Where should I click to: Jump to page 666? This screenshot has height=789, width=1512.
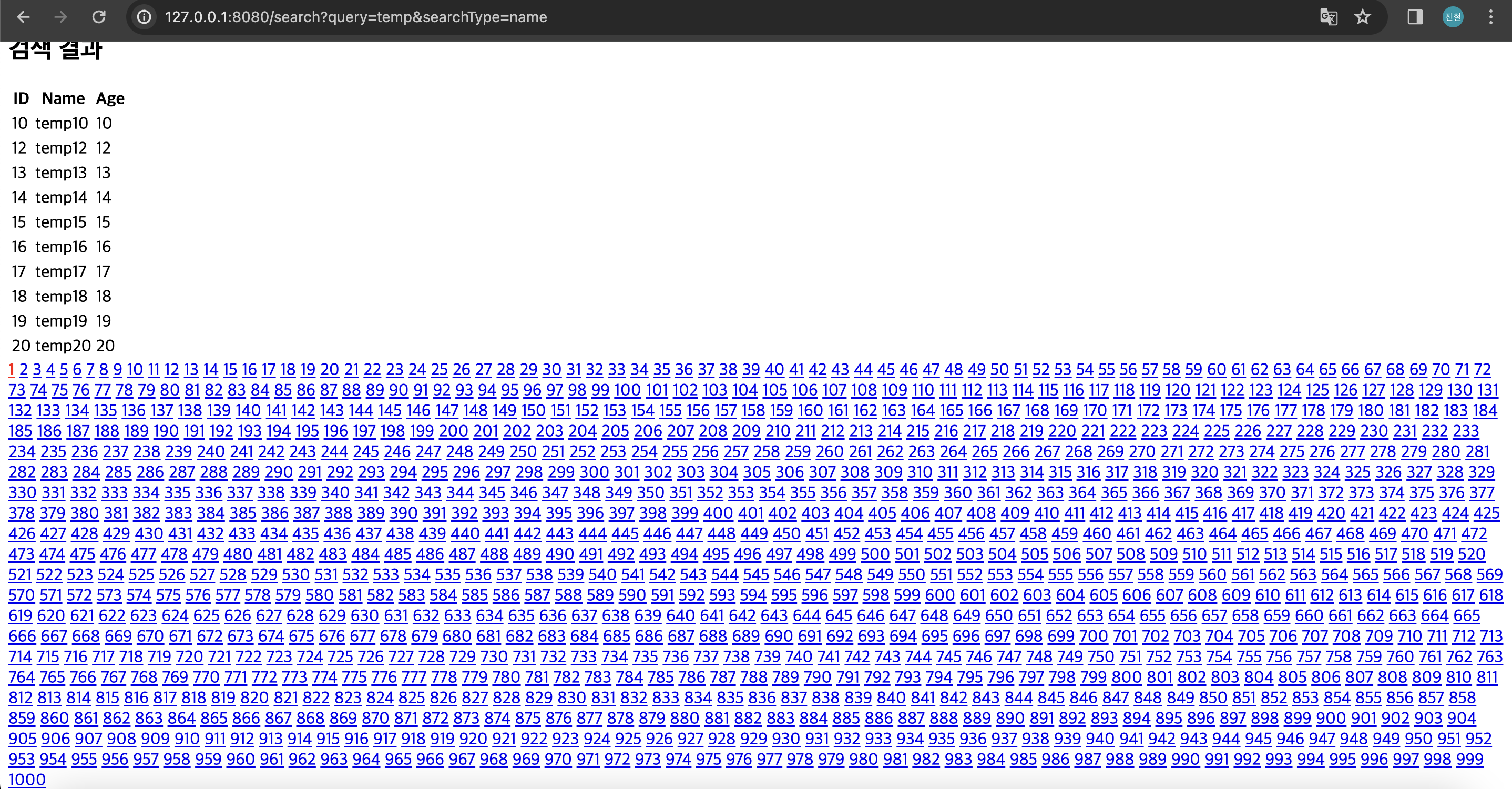click(22, 637)
